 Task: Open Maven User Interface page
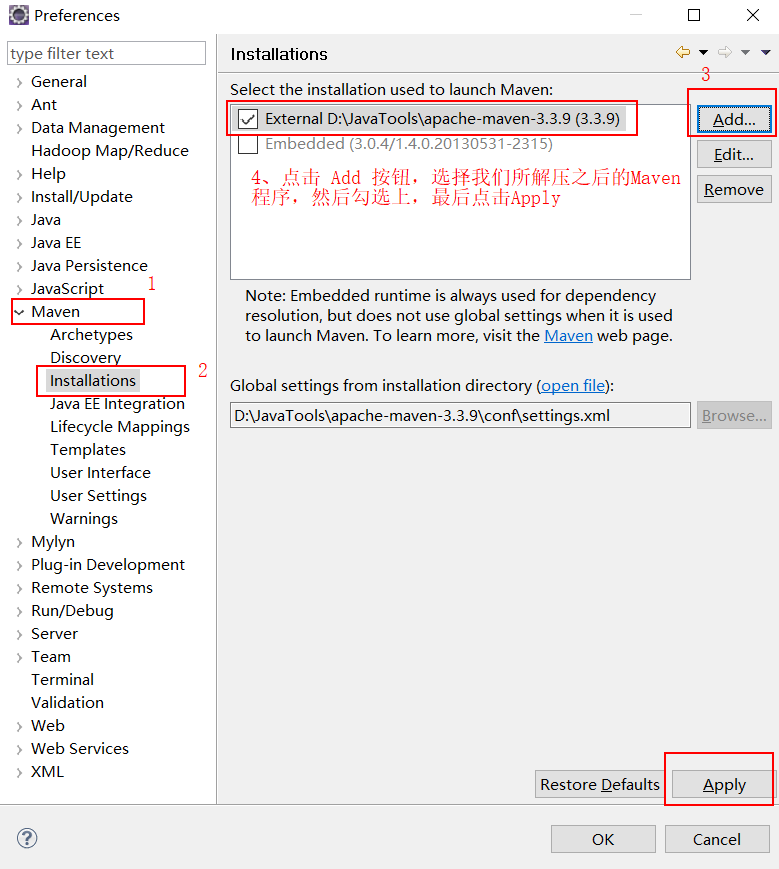pyautogui.click(x=100, y=473)
